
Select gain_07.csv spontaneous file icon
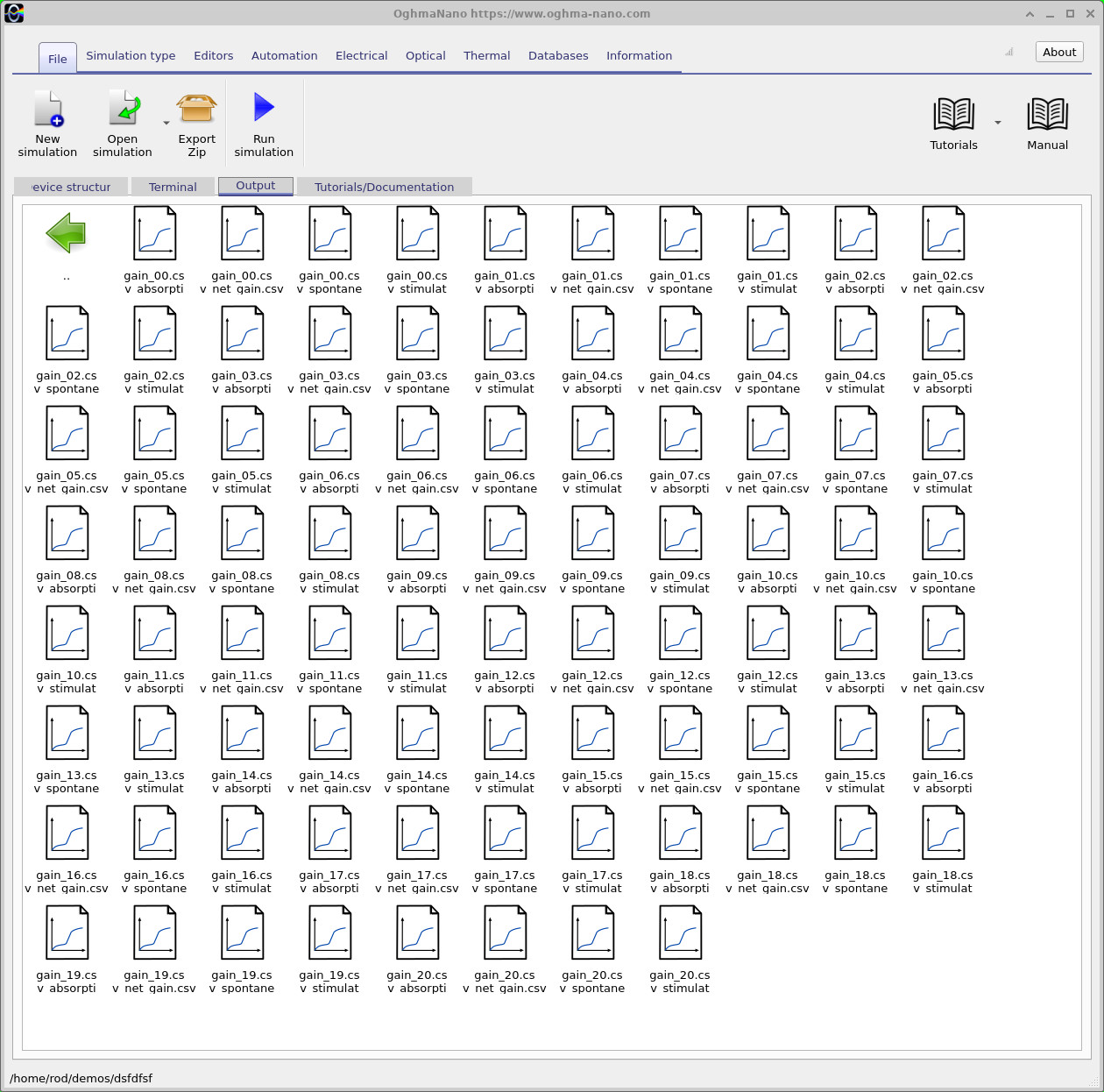point(855,433)
